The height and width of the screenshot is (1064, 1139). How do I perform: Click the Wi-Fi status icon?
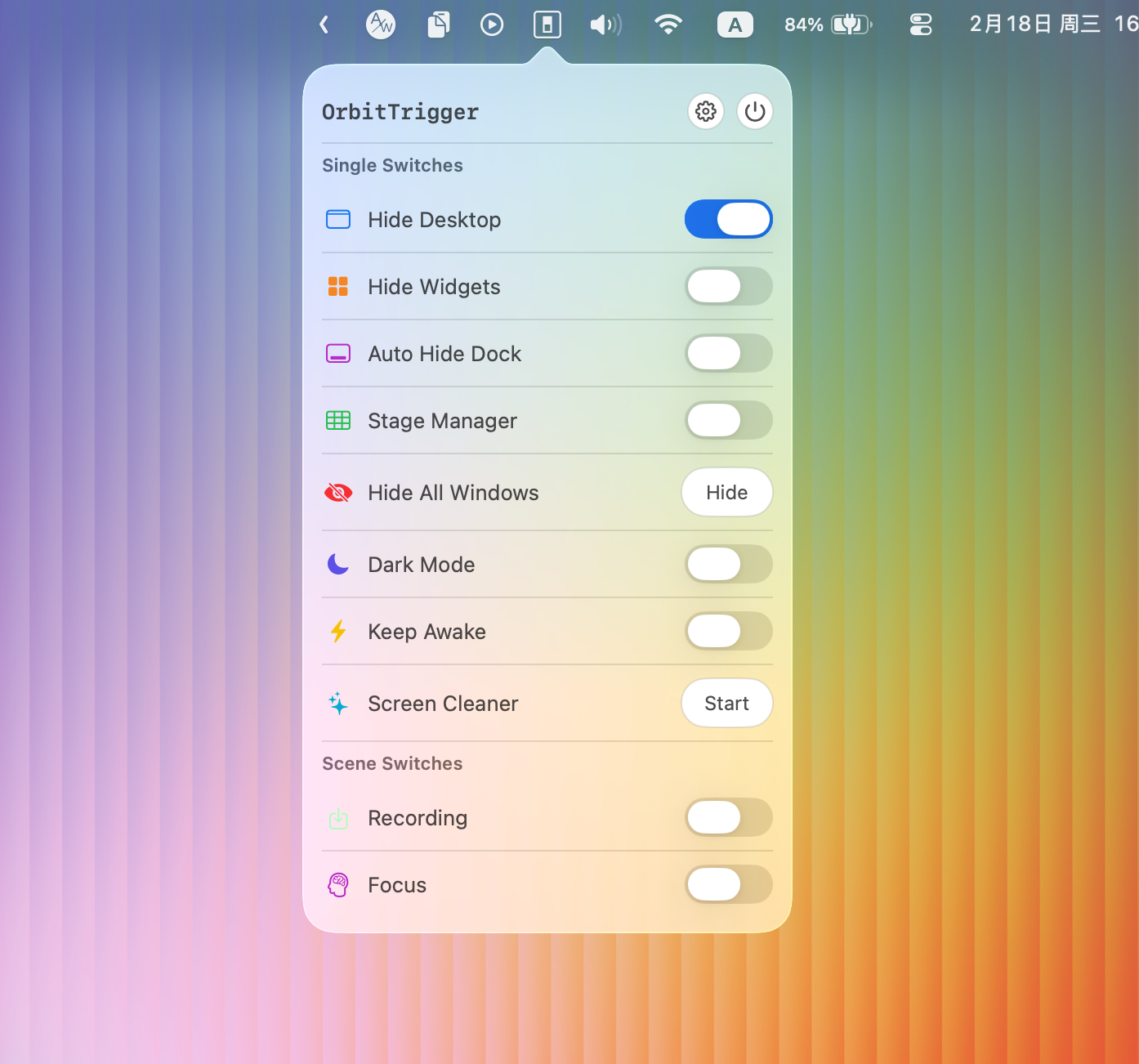(668, 25)
